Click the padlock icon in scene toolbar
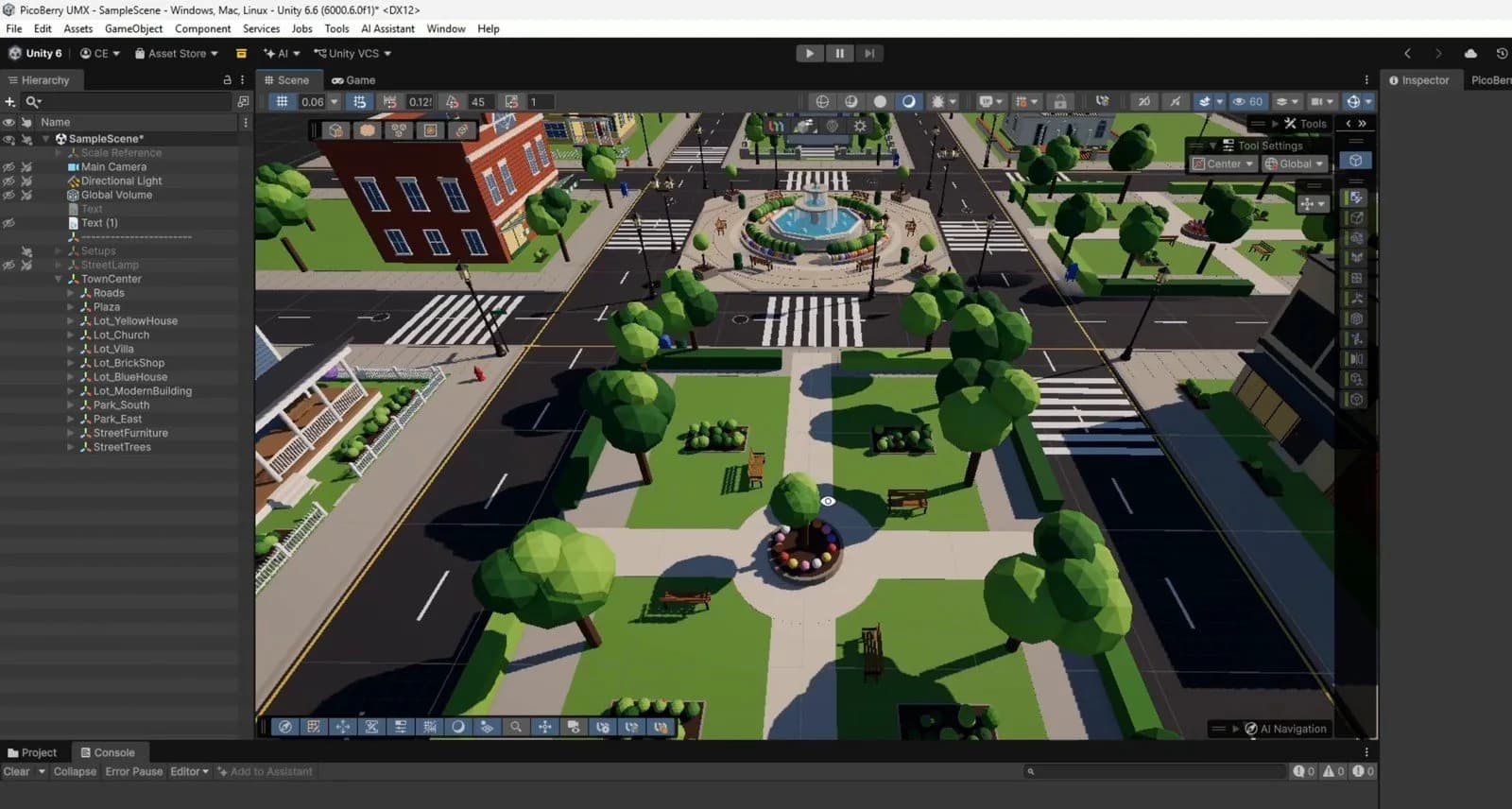The width and height of the screenshot is (1512, 809). point(1060,102)
